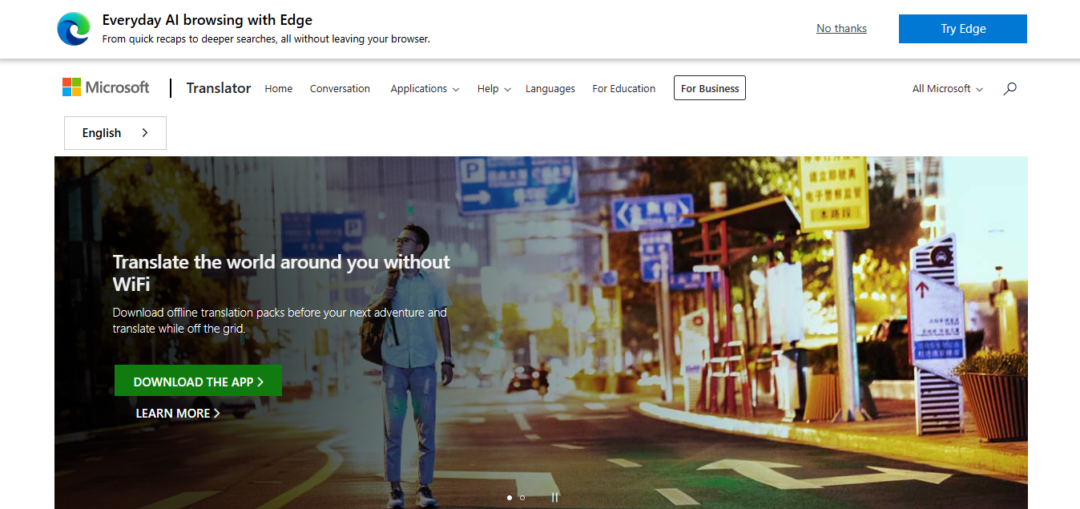The image size is (1080, 509).
Task: Navigate to For Education
Action: click(x=624, y=89)
